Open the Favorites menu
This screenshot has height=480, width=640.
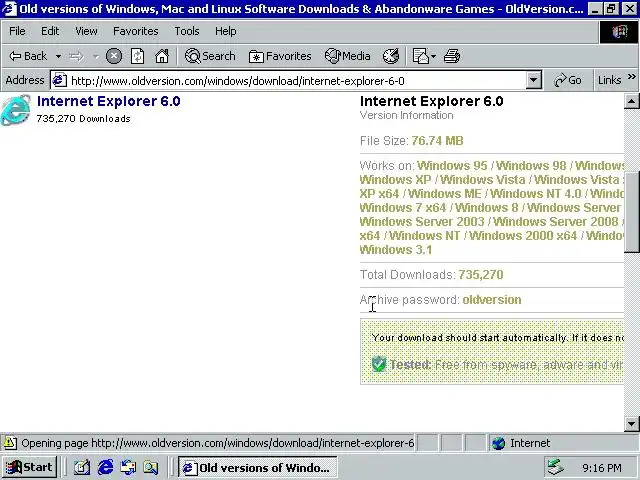pyautogui.click(x=136, y=31)
